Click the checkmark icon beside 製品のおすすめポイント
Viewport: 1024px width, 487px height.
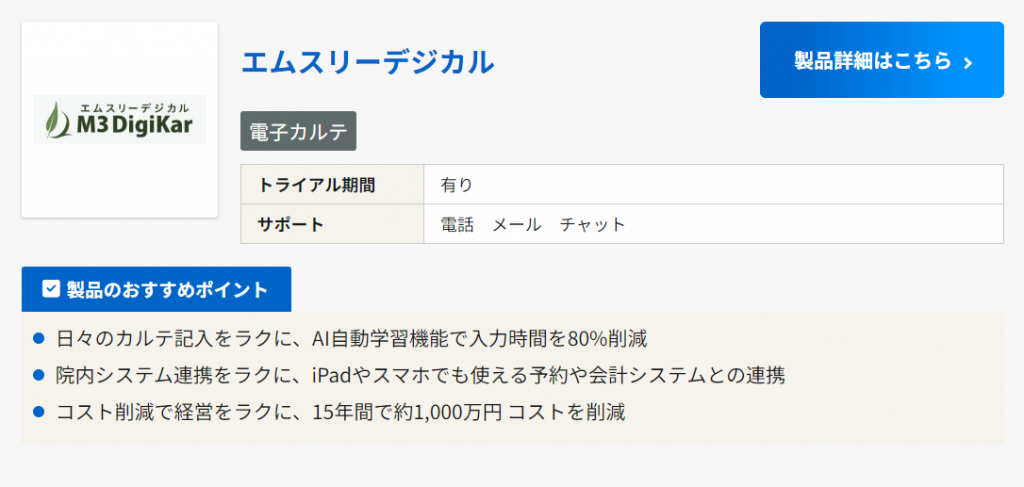click(51, 289)
